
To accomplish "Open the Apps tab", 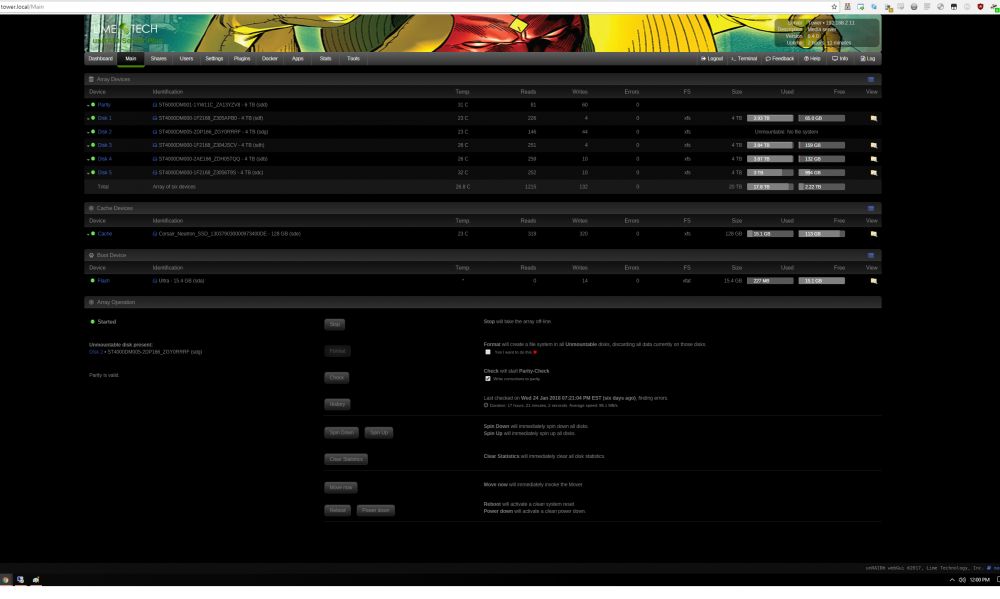I will 298,59.
